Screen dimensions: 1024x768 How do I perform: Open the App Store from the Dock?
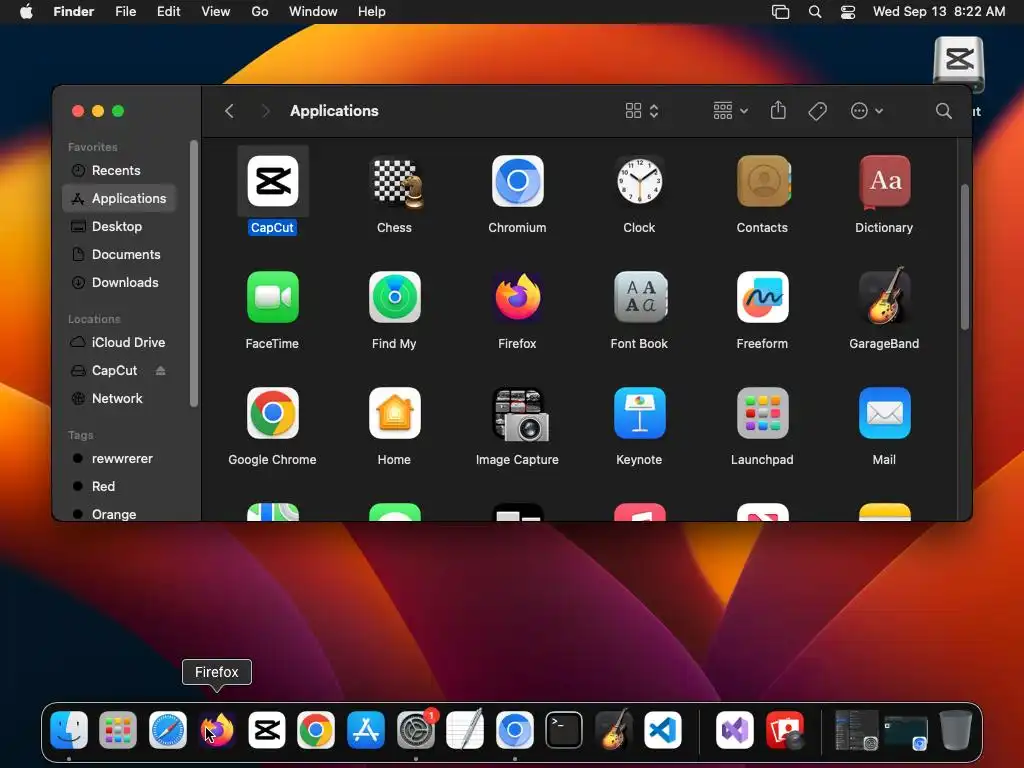[366, 729]
